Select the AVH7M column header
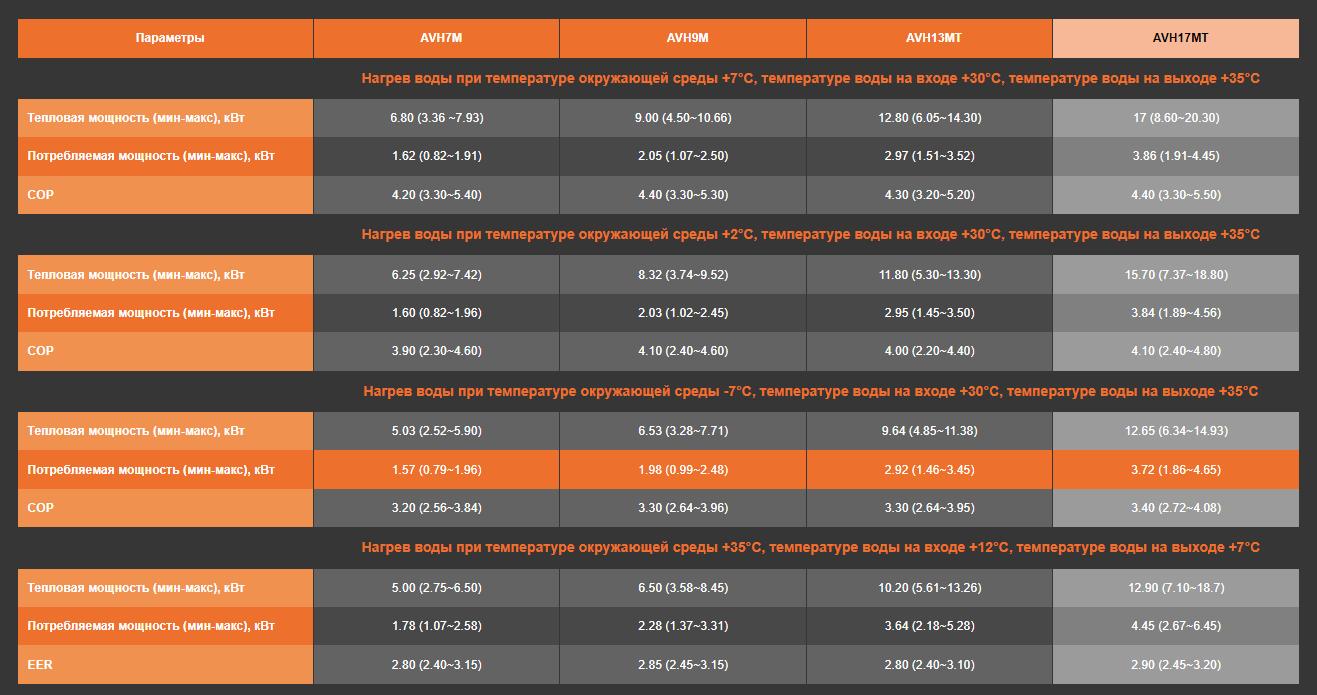 click(x=436, y=38)
